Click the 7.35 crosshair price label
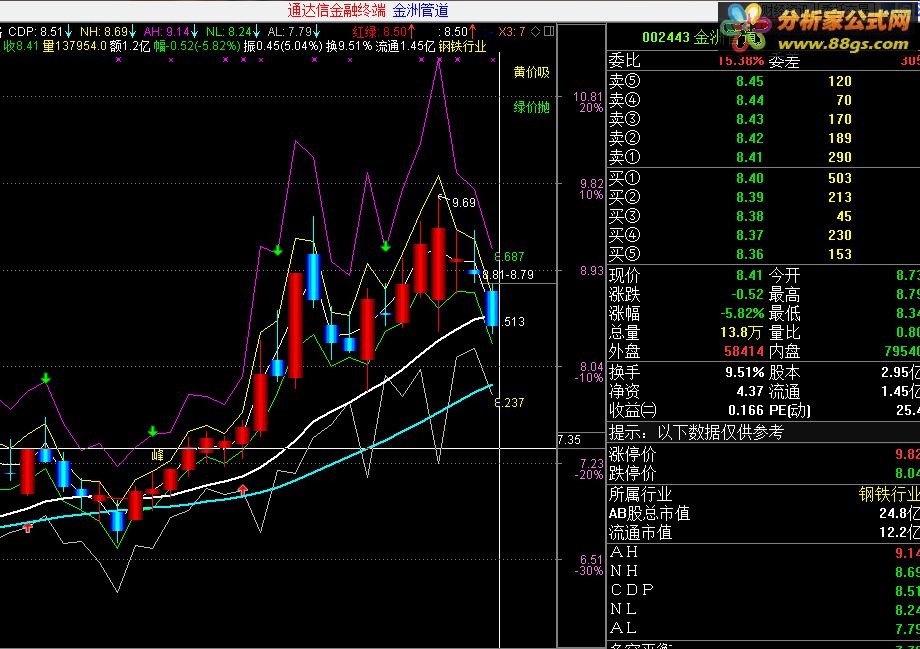 [569, 440]
